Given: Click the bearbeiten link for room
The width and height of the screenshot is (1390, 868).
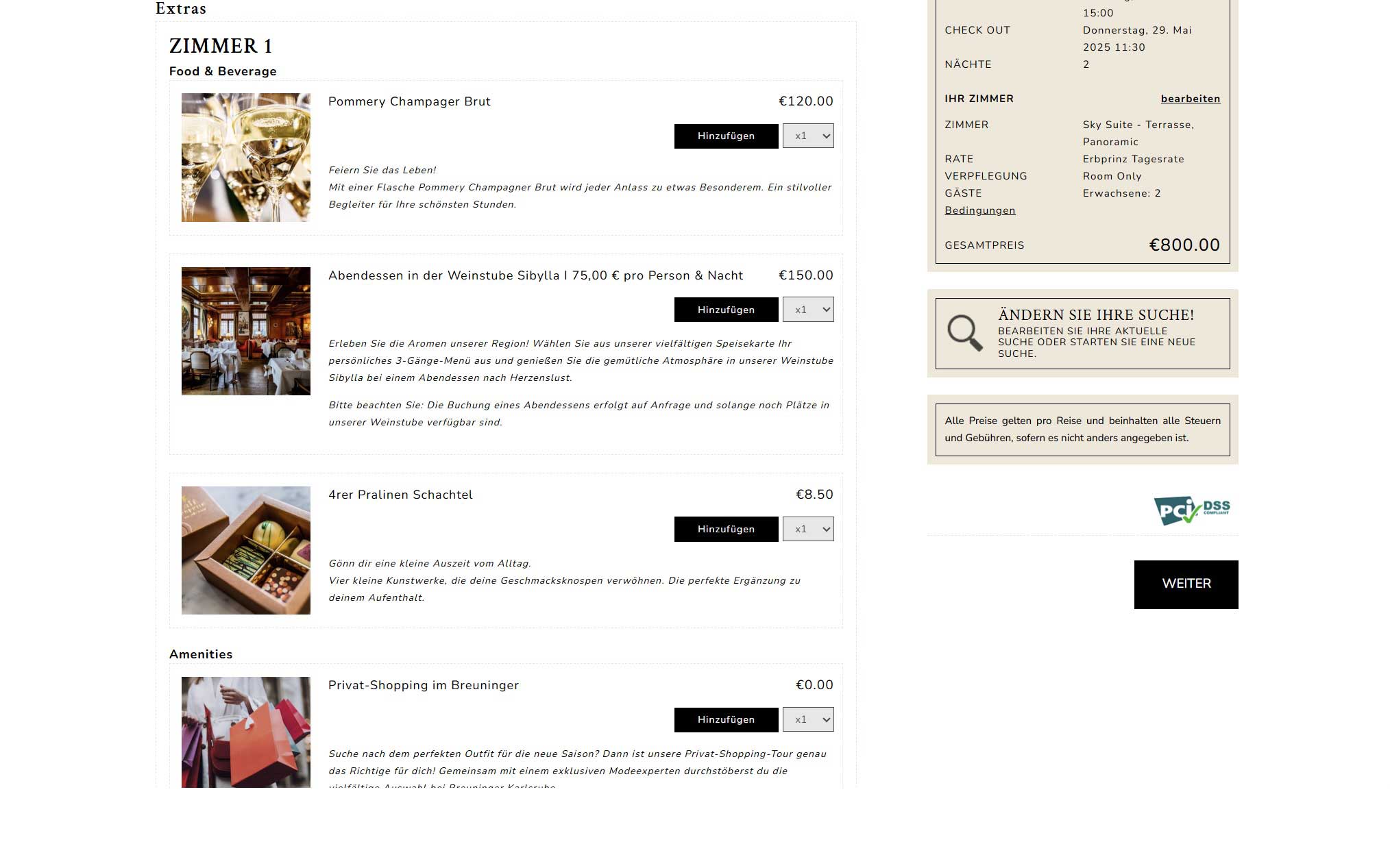Looking at the screenshot, I should point(1191,99).
